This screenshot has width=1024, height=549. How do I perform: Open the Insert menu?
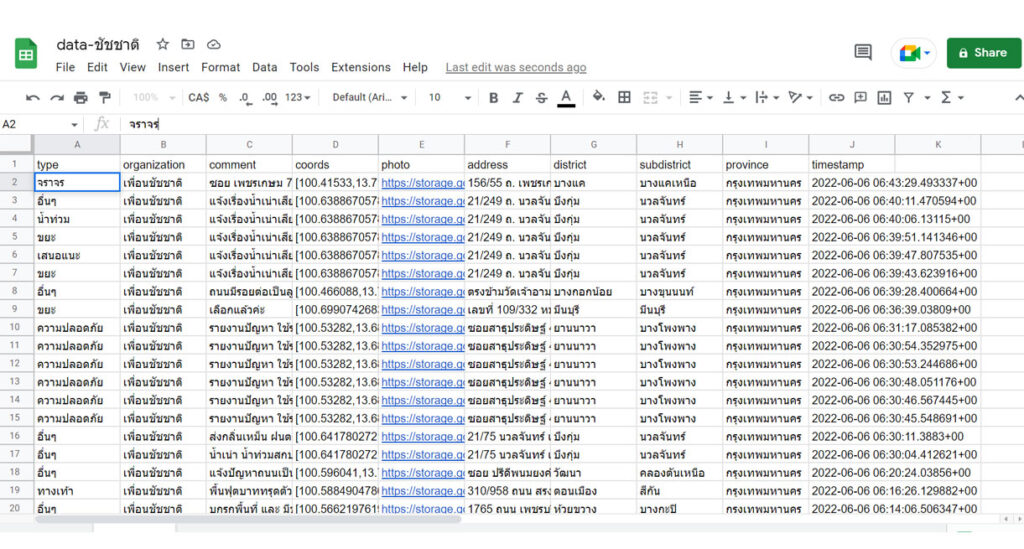173,67
